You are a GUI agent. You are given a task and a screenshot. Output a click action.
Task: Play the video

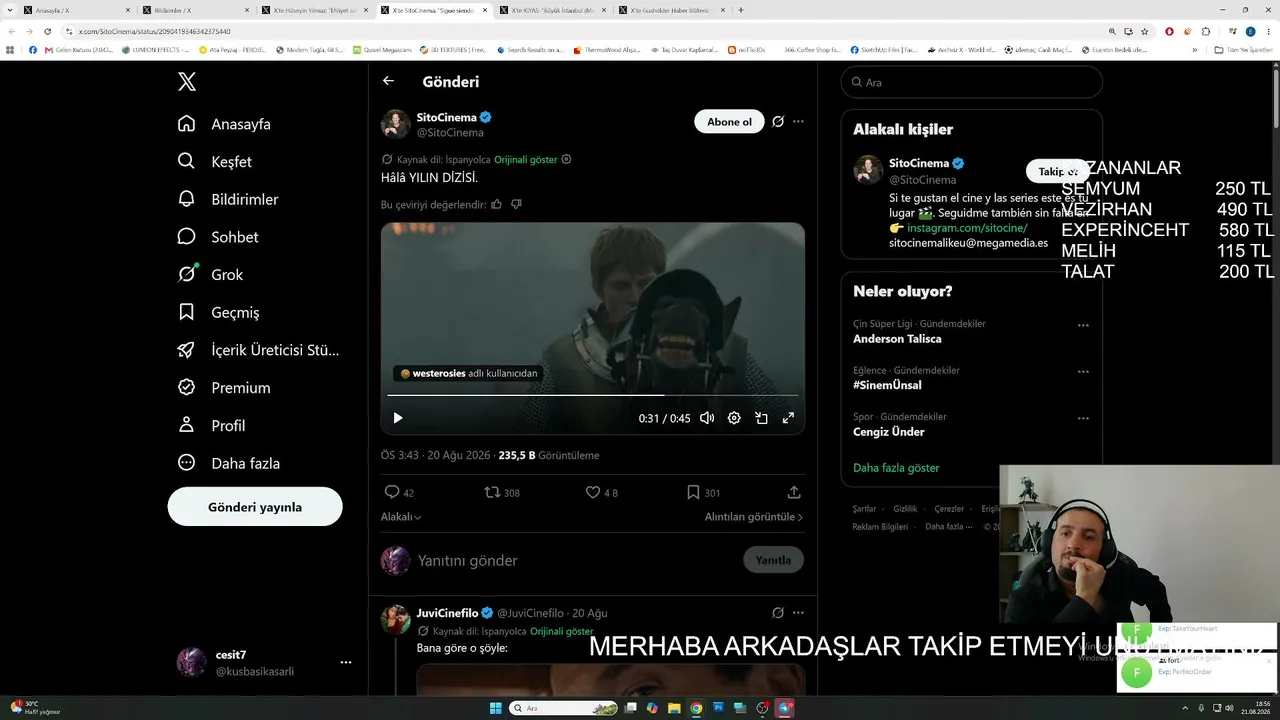(398, 418)
